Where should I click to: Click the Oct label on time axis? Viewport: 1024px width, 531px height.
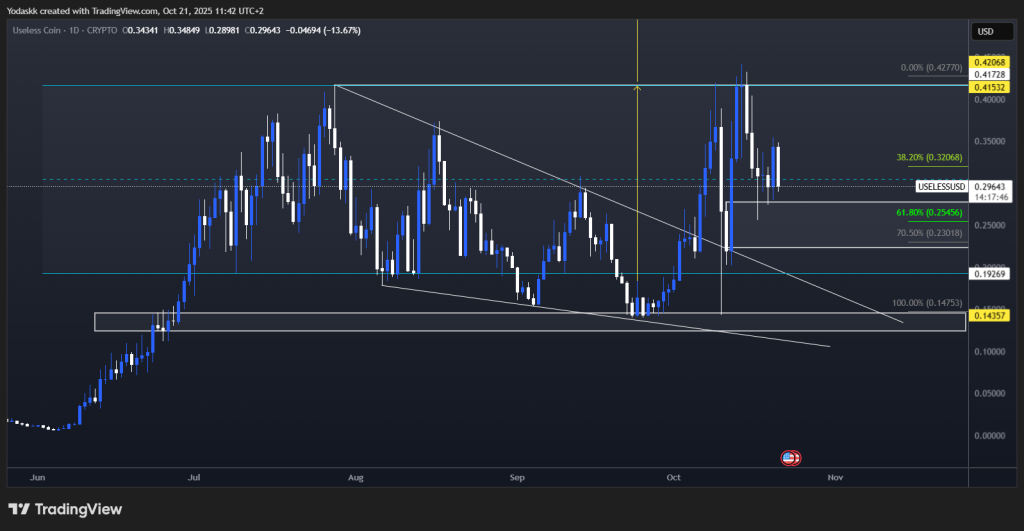(673, 477)
